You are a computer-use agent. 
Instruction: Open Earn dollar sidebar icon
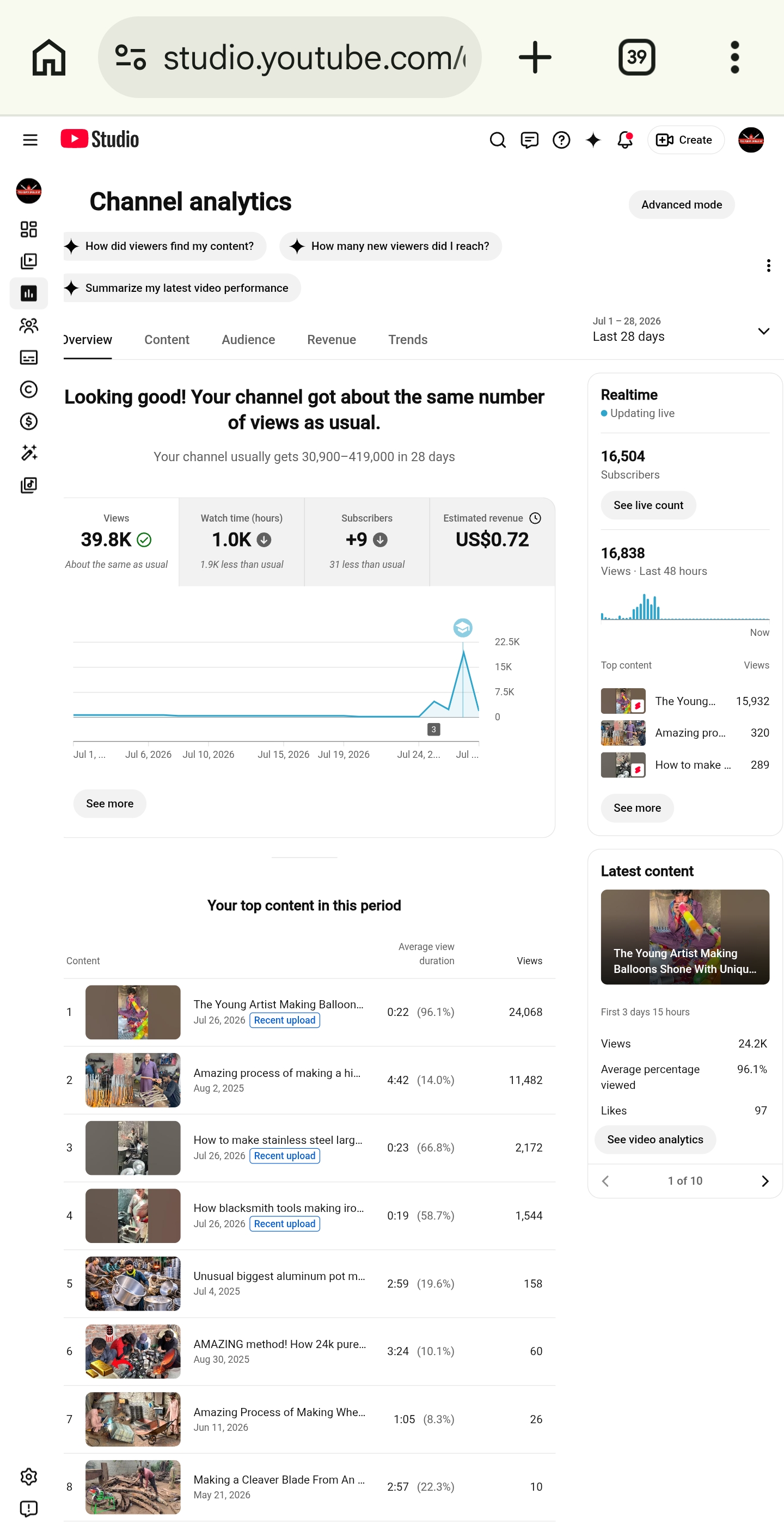(28, 421)
